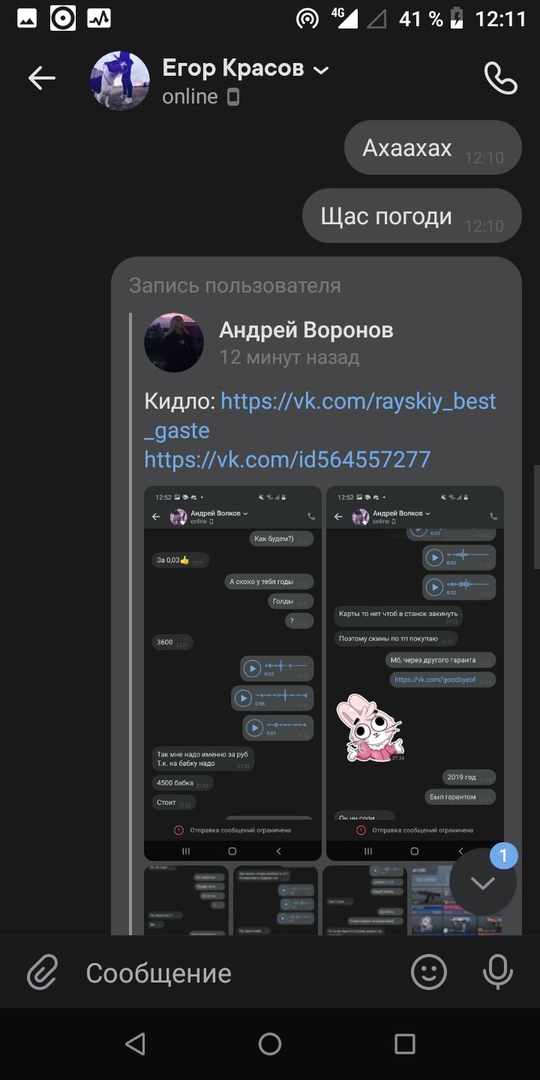Open first attached screenshot with 'Как будем?)'

(233, 673)
